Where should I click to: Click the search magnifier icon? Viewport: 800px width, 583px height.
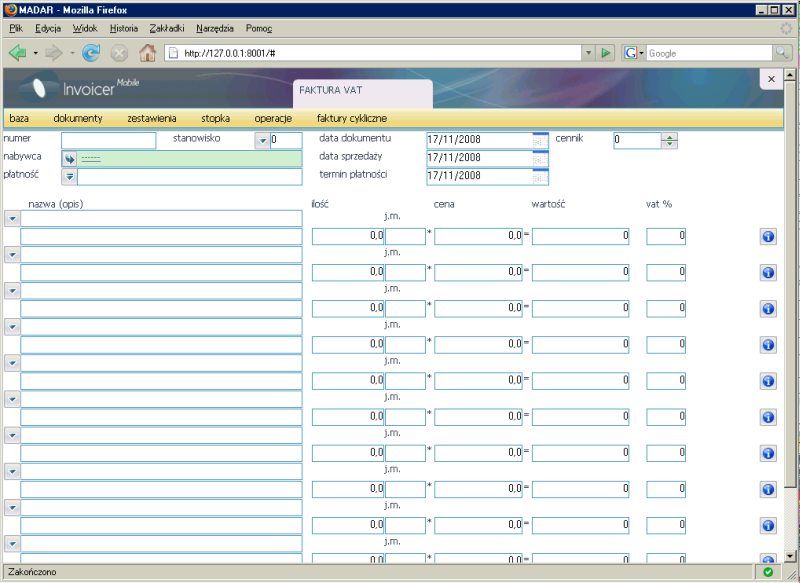click(x=782, y=53)
